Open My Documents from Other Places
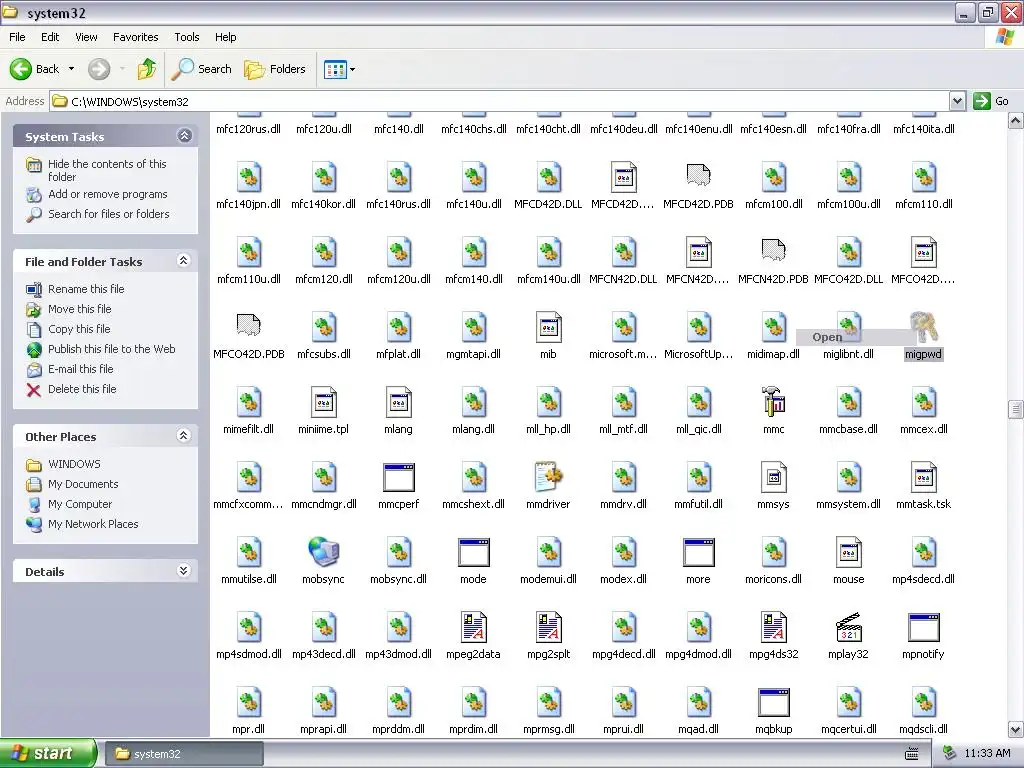The image size is (1024, 768). (83, 484)
